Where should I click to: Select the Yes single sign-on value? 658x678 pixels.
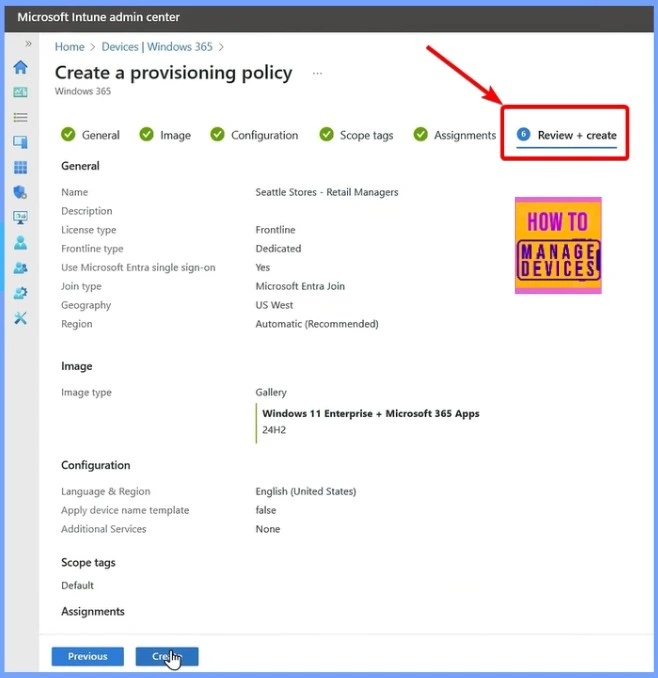263,267
